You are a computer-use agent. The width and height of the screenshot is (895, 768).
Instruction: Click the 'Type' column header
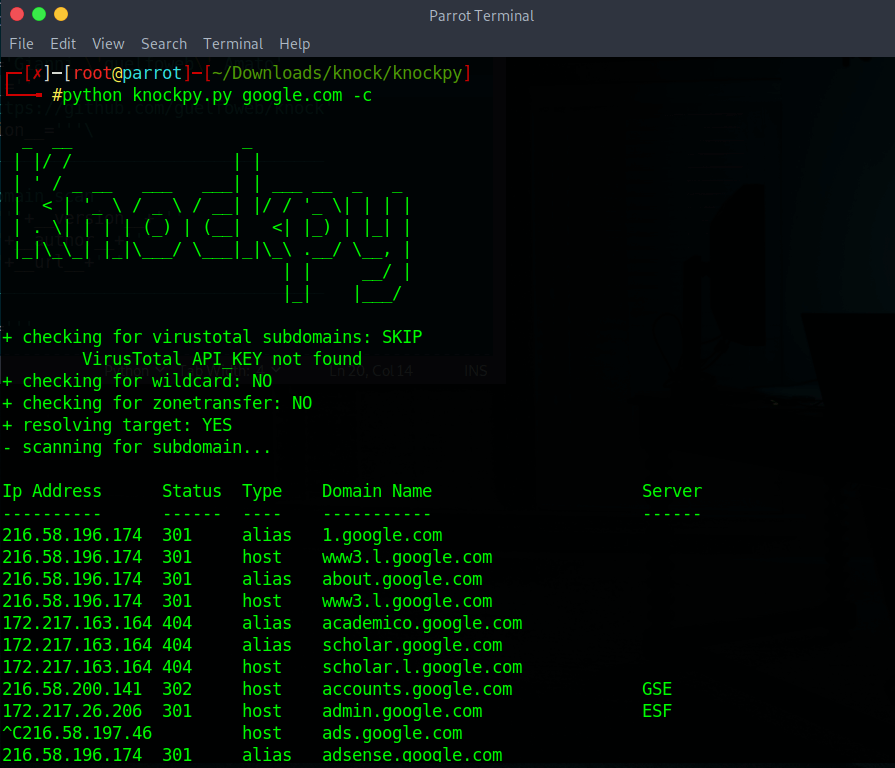click(262, 491)
